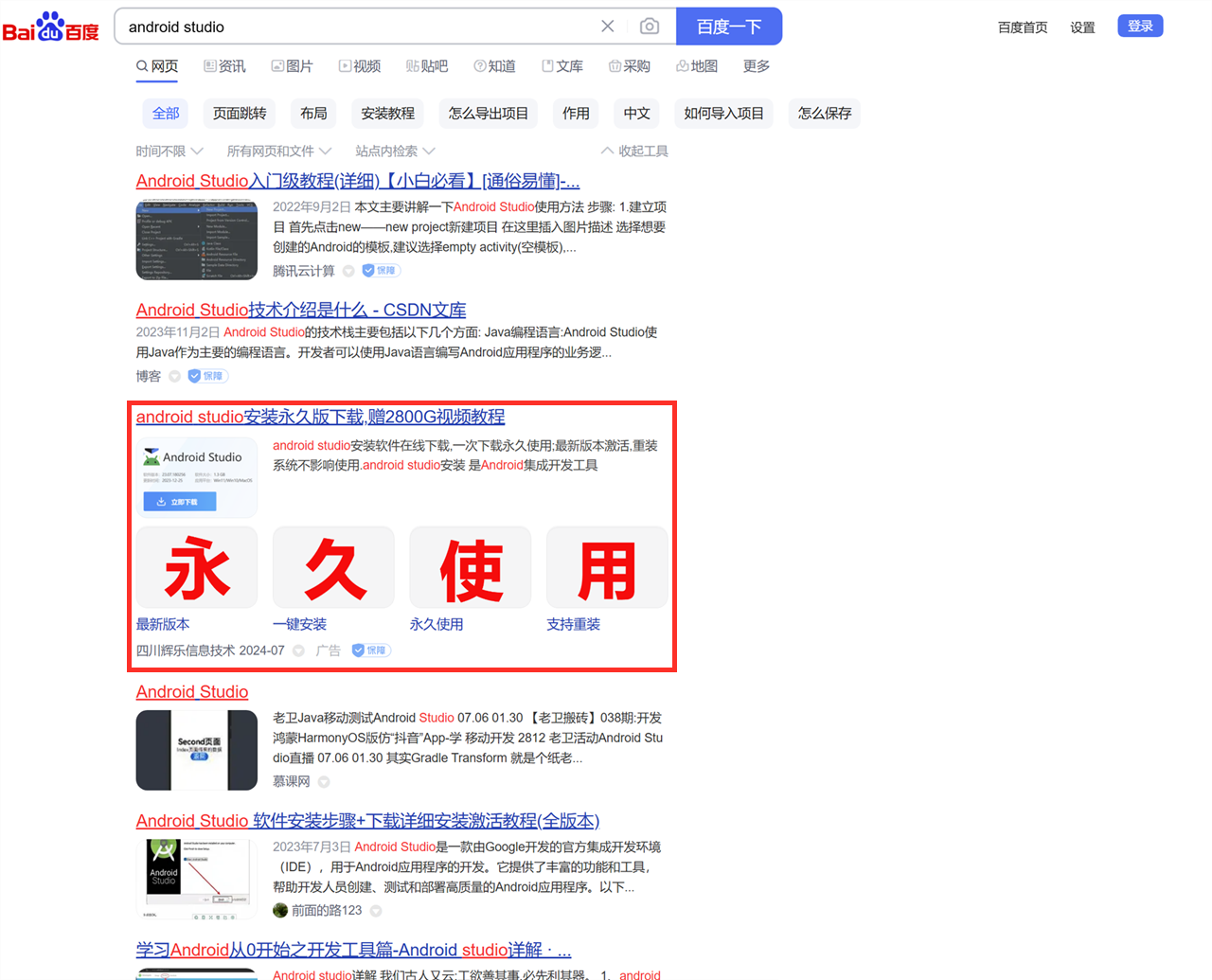
Task: Select the 中文 filter chip
Action: 636,114
